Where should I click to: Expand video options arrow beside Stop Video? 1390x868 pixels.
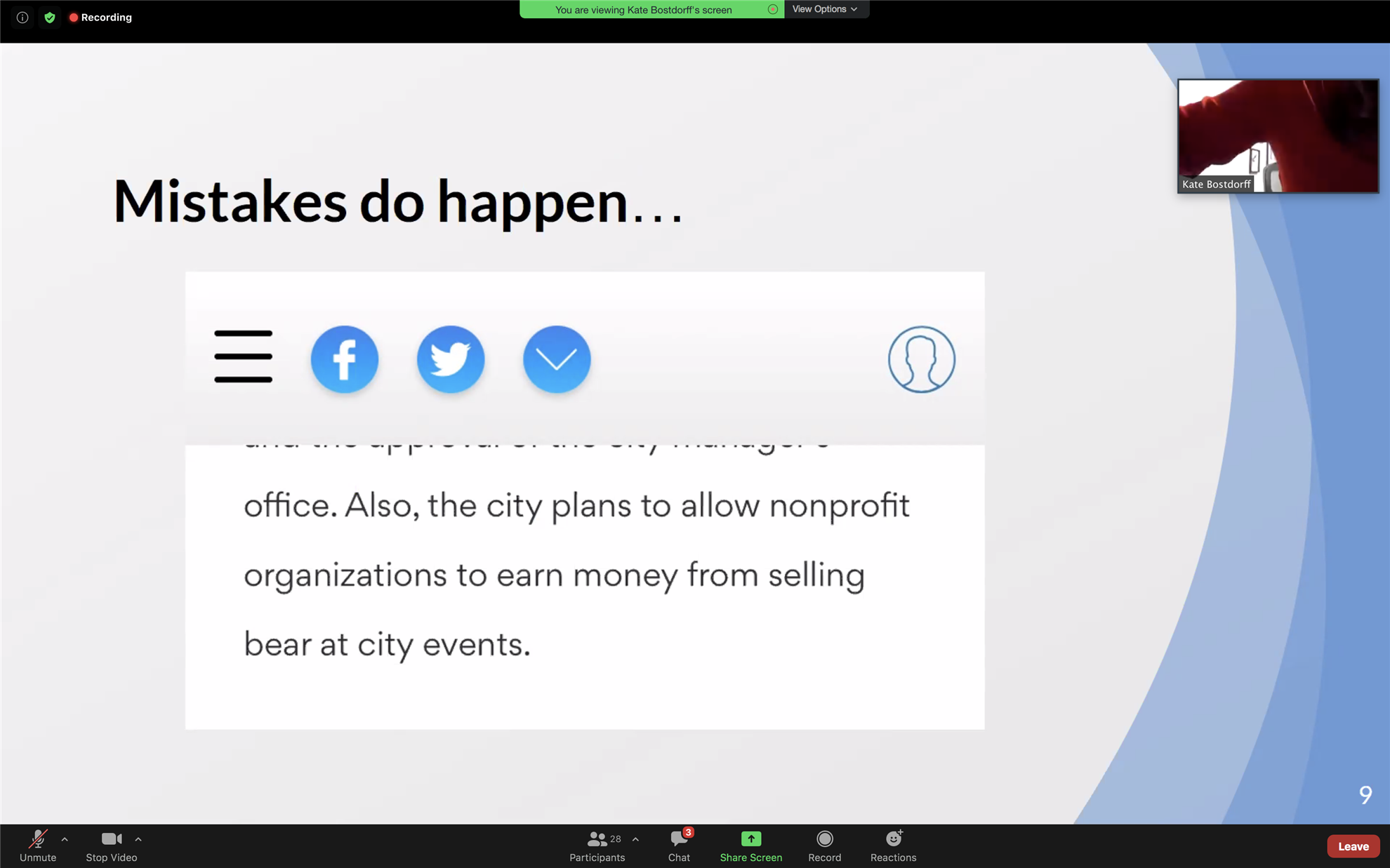(138, 839)
